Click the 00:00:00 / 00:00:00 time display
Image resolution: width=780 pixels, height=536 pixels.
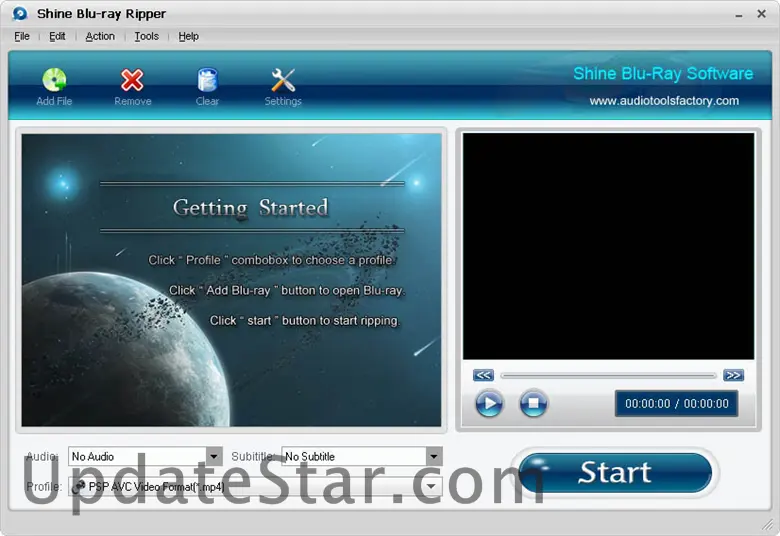[677, 403]
